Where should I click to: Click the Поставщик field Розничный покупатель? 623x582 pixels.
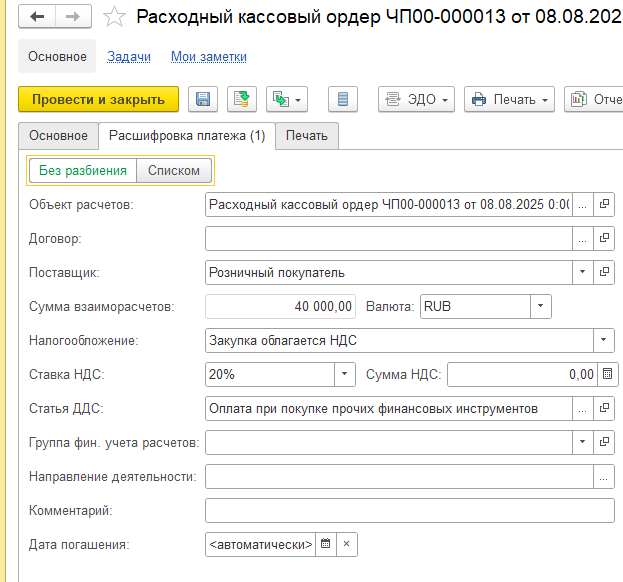389,273
